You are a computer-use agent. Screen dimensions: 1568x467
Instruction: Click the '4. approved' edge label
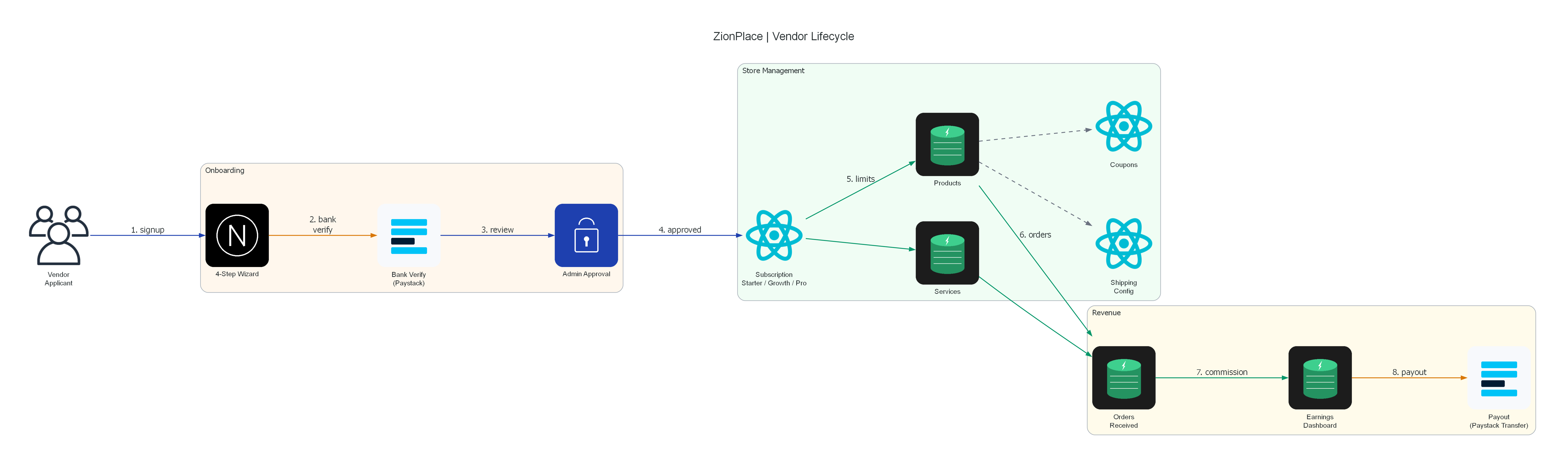point(680,230)
